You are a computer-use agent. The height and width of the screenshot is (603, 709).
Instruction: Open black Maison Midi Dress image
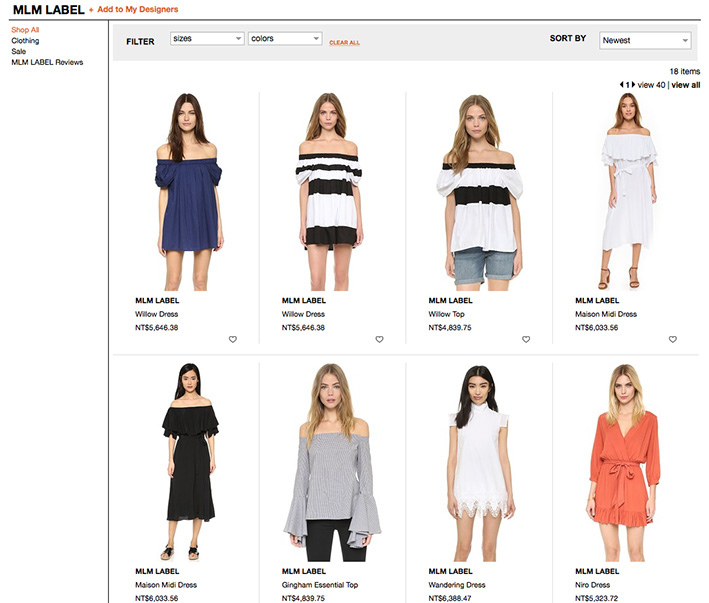click(x=190, y=462)
